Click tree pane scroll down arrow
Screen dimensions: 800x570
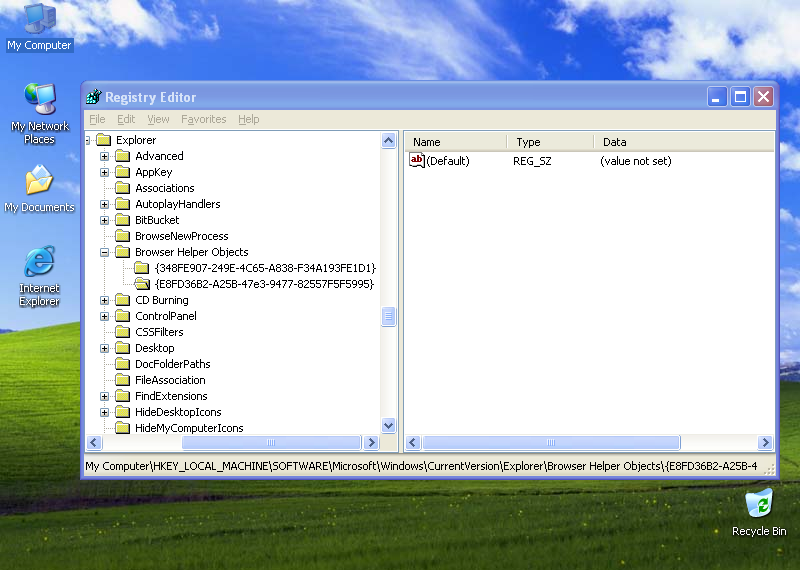click(x=389, y=426)
